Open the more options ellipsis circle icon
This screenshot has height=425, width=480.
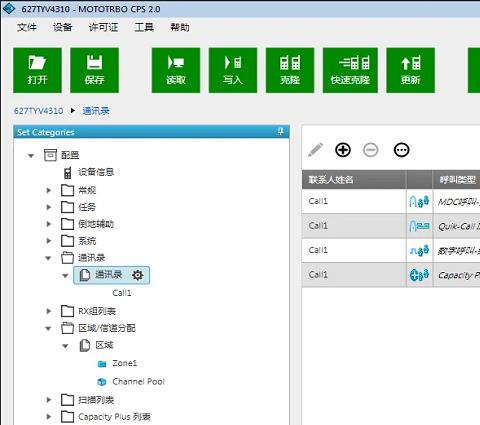click(401, 150)
